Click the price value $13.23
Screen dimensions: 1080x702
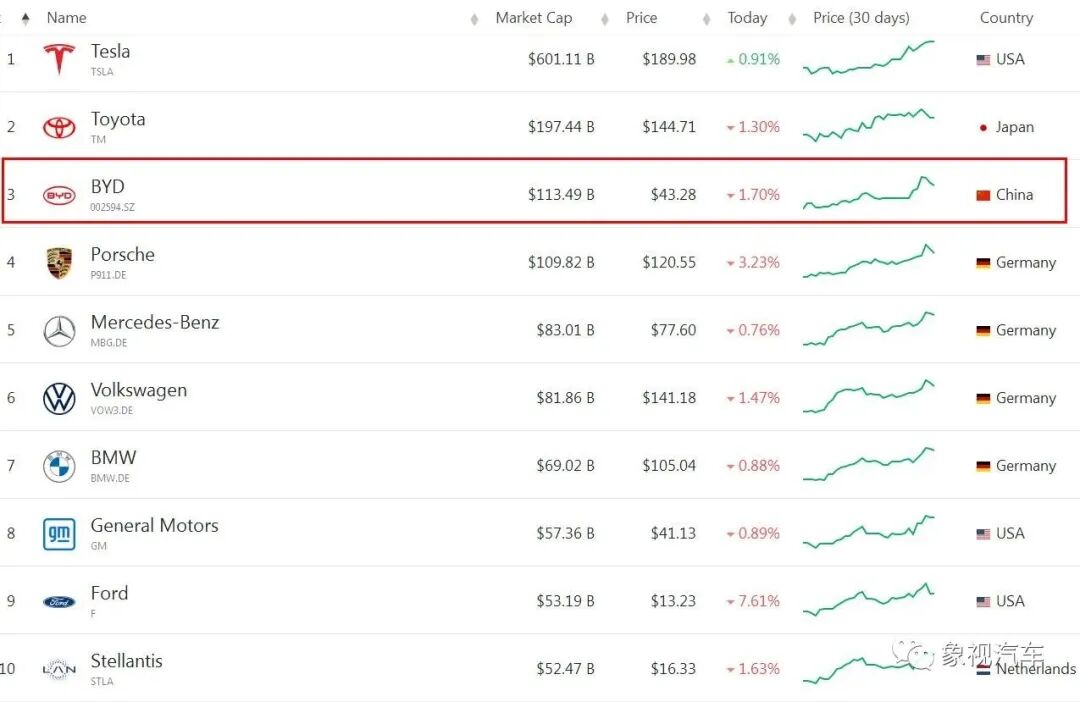(x=673, y=602)
